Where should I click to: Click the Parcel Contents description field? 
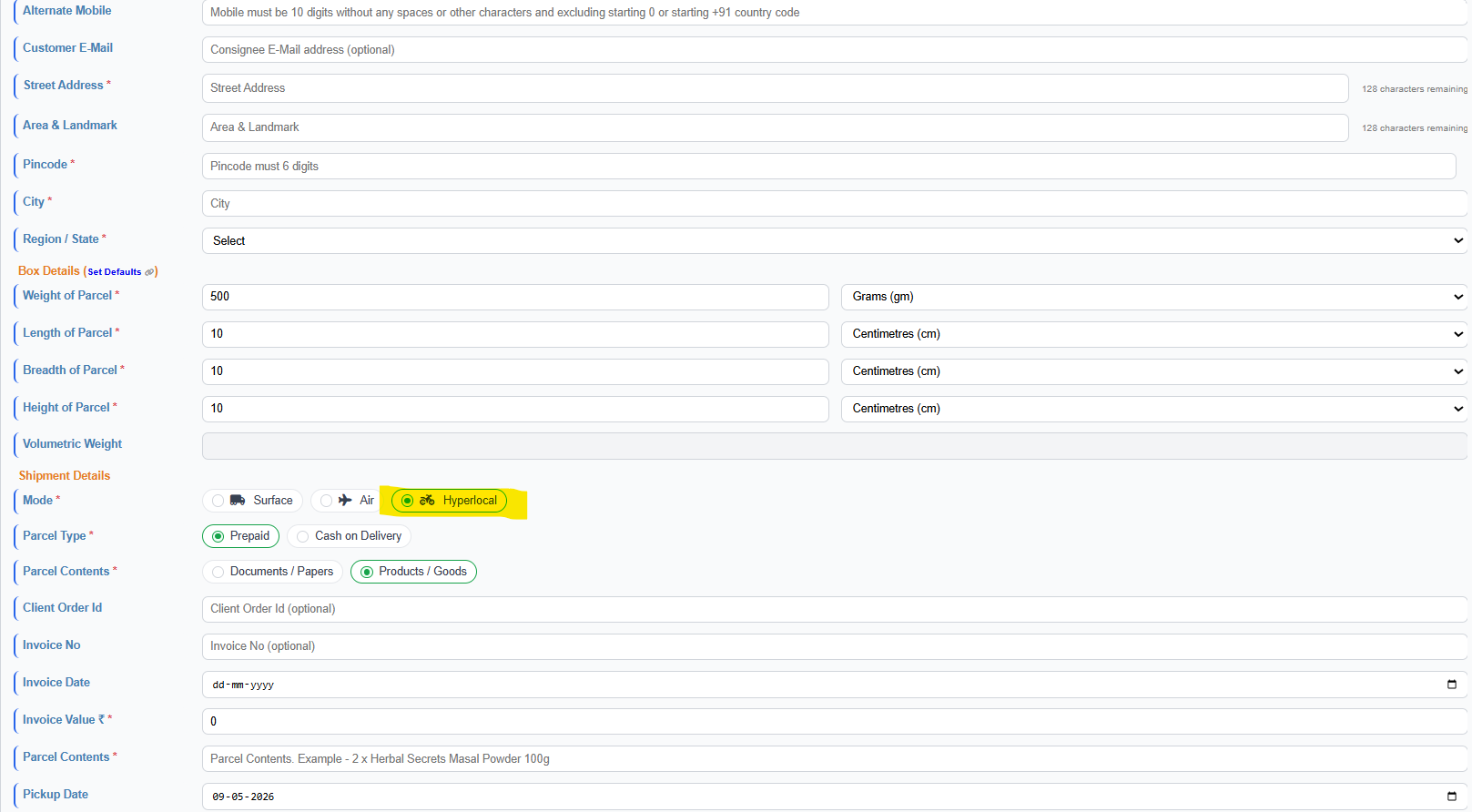835,759
